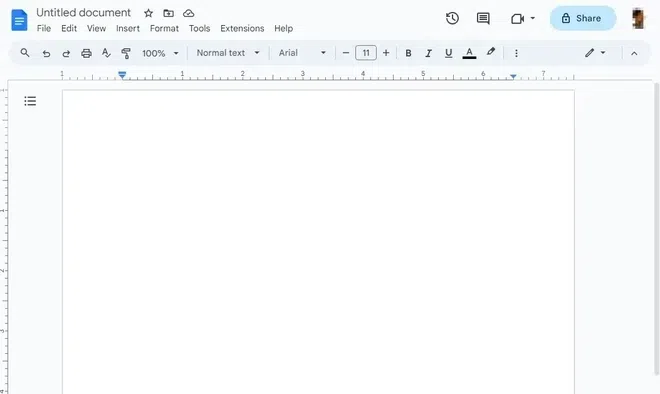660x394 pixels.
Task: Open the Format menu
Action: [x=164, y=29]
